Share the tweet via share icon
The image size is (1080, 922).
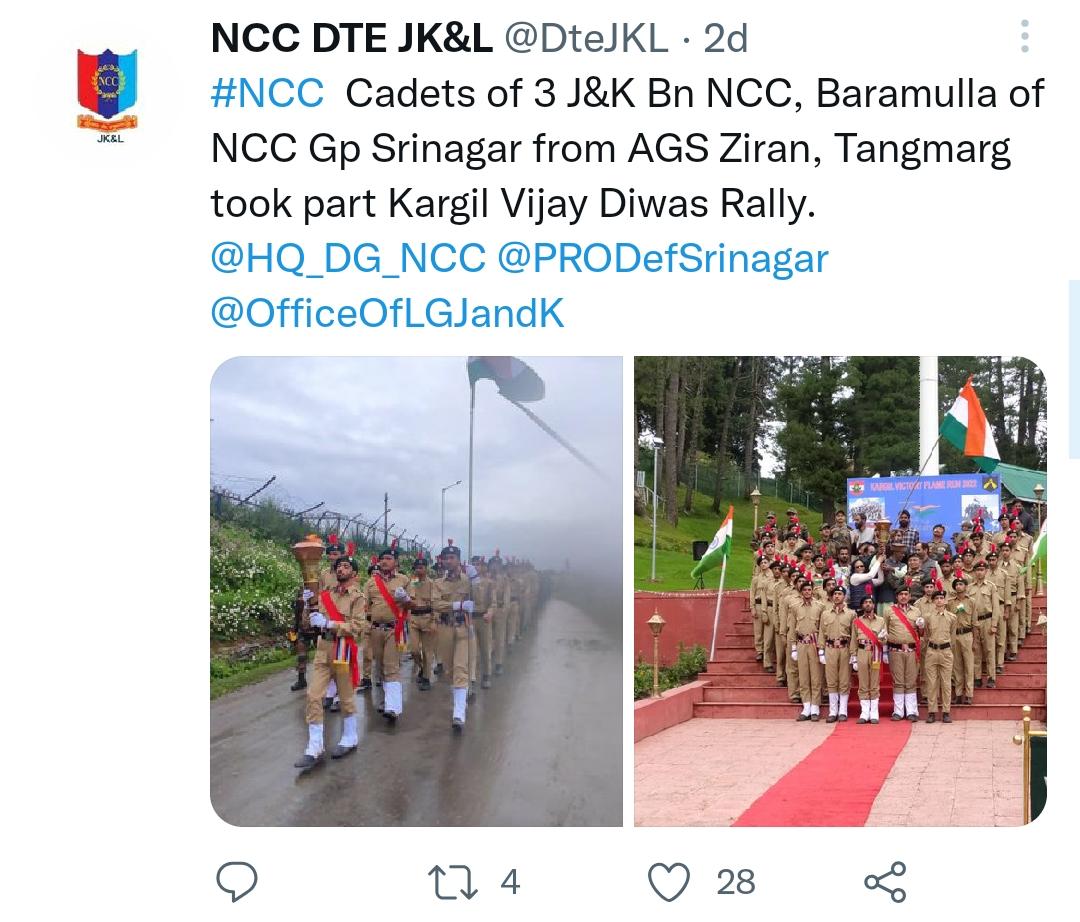point(885,882)
